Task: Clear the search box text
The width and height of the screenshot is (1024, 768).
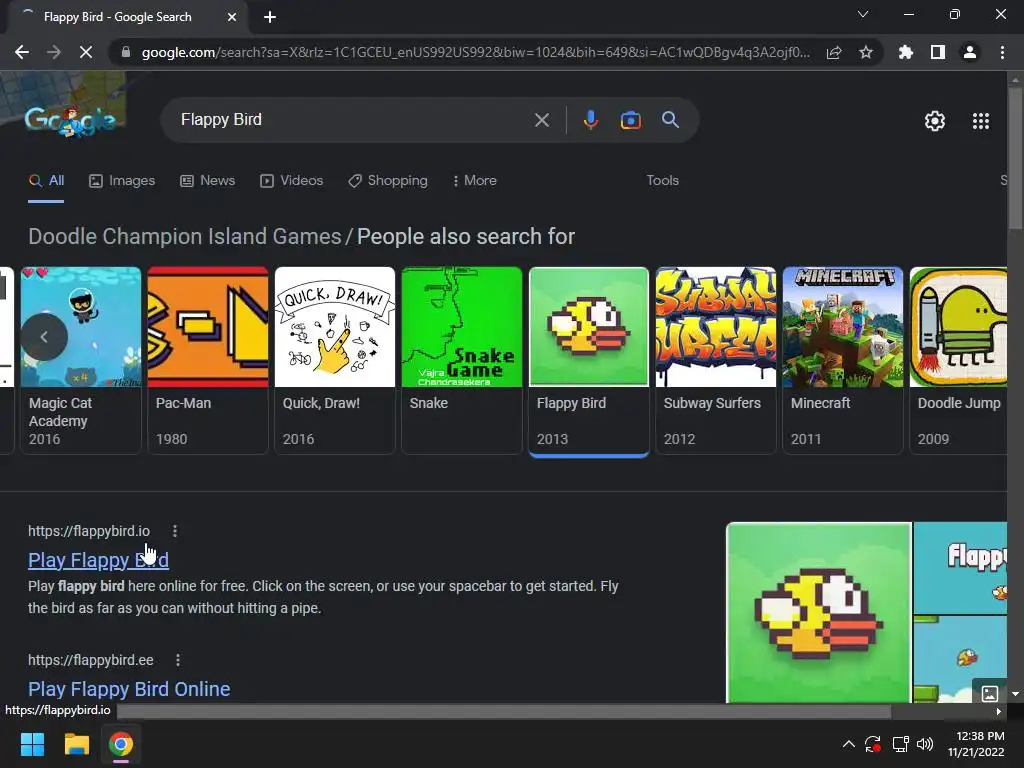Action: [x=541, y=120]
